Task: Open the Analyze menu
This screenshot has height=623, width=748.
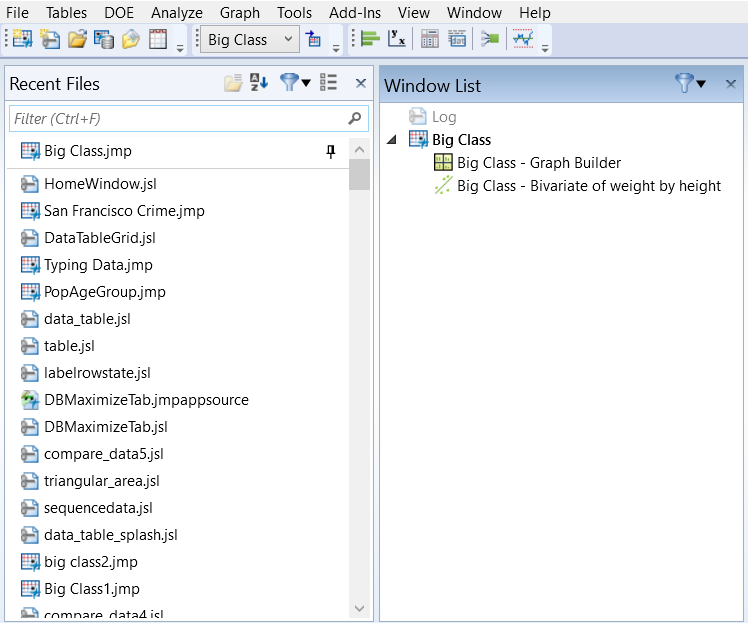Action: (x=176, y=13)
